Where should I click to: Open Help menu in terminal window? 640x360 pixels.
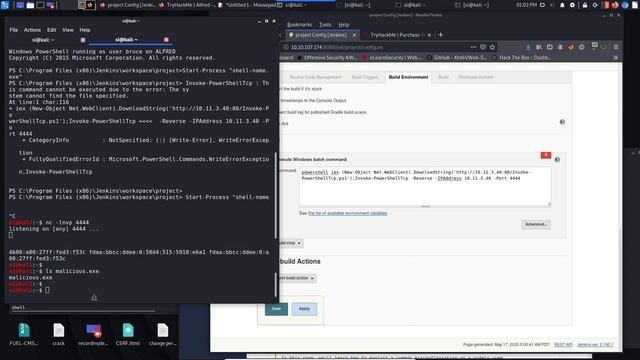(x=84, y=30)
